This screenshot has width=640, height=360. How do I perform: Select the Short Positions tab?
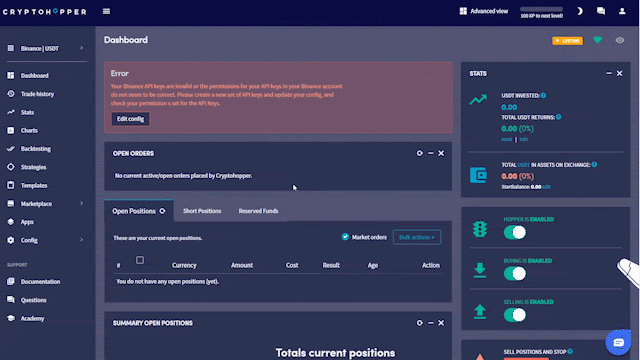point(202,211)
